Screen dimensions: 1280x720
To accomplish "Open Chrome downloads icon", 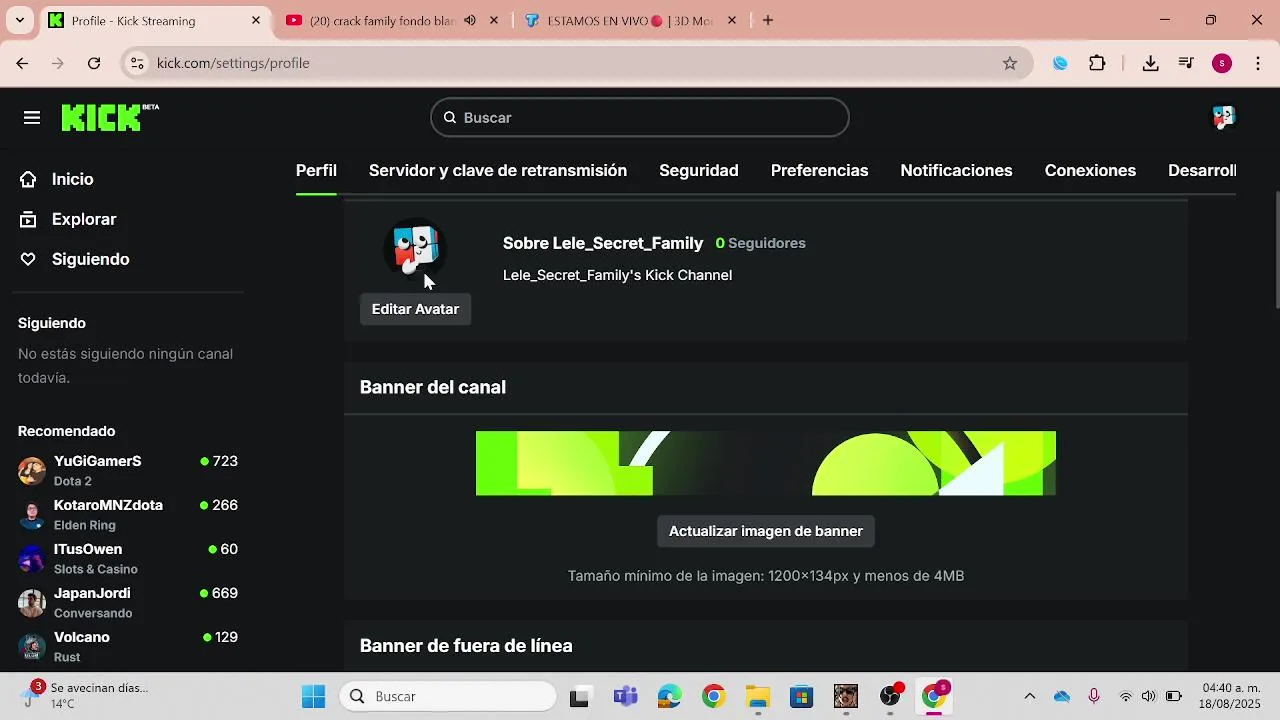I will [1151, 63].
